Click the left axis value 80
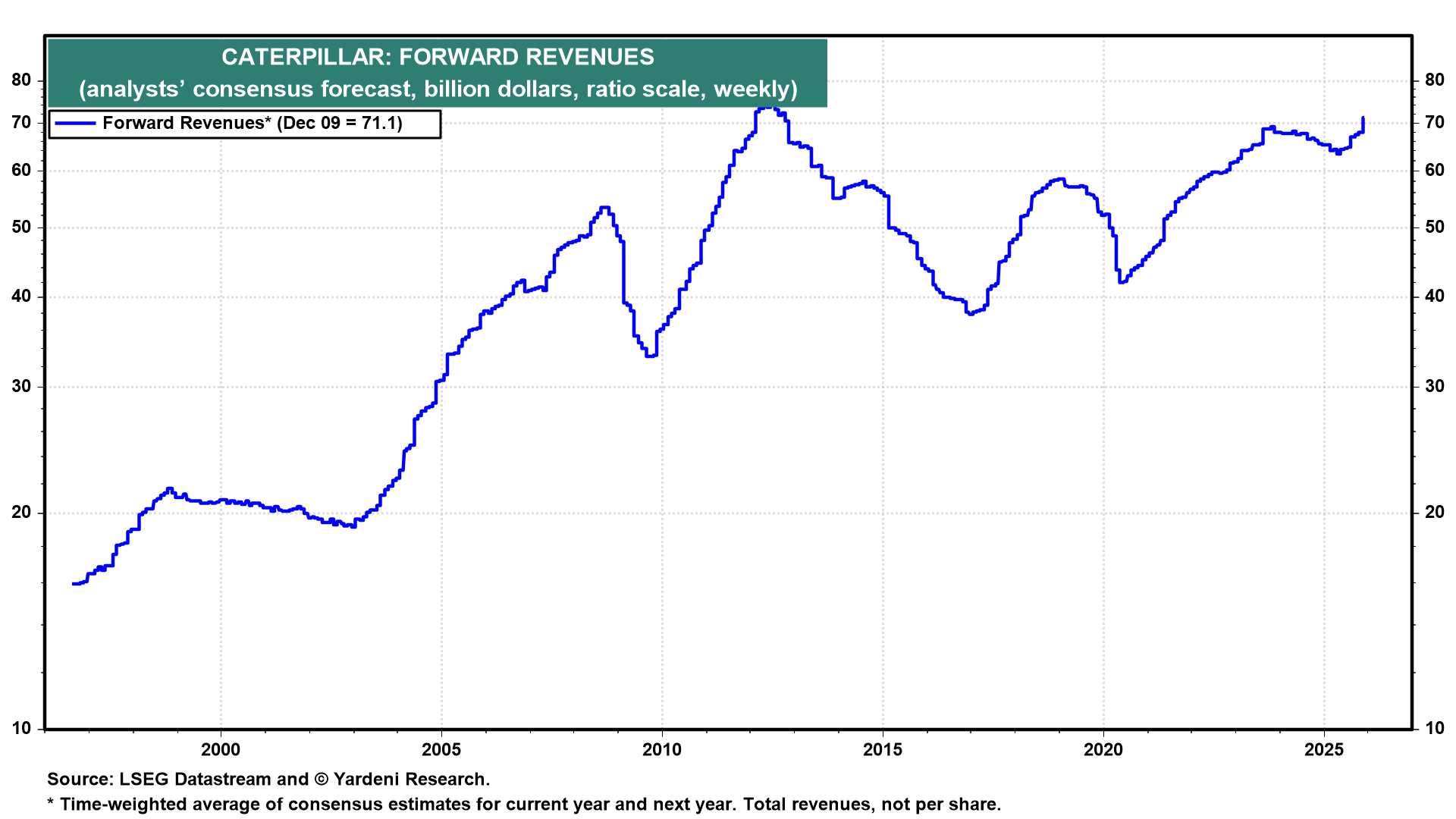This screenshot has width=1456, height=819. pos(21,80)
